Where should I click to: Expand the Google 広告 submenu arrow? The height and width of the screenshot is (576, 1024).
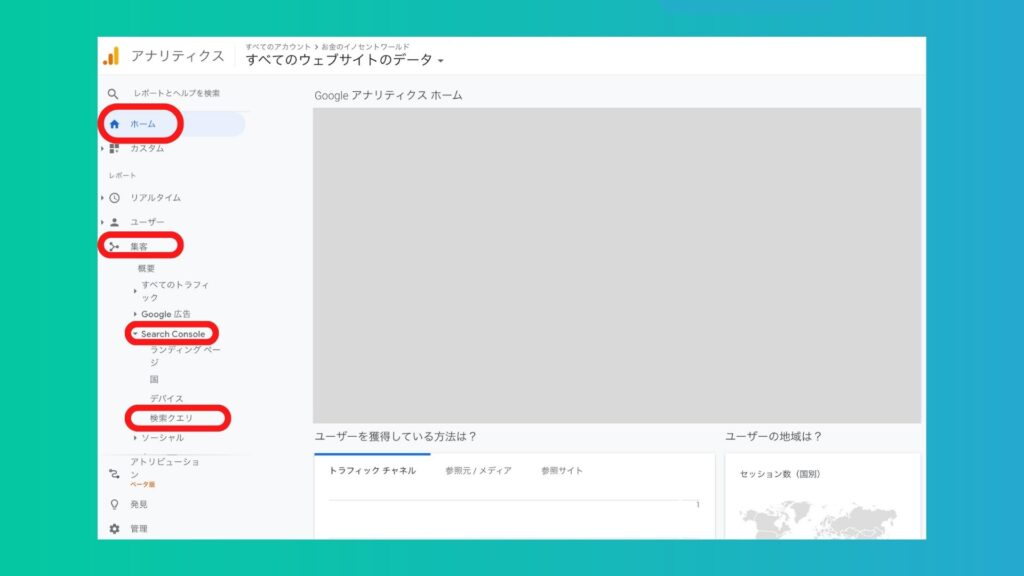[x=135, y=314]
